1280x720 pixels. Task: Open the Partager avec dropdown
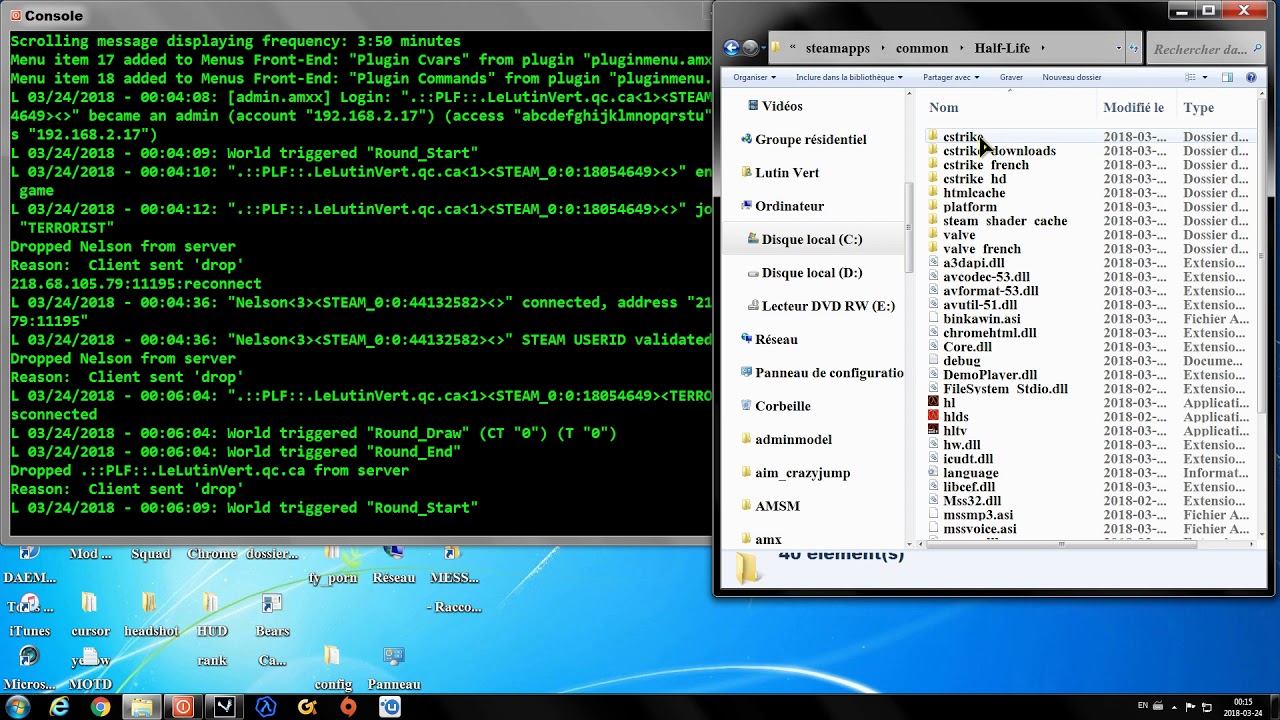tap(951, 77)
